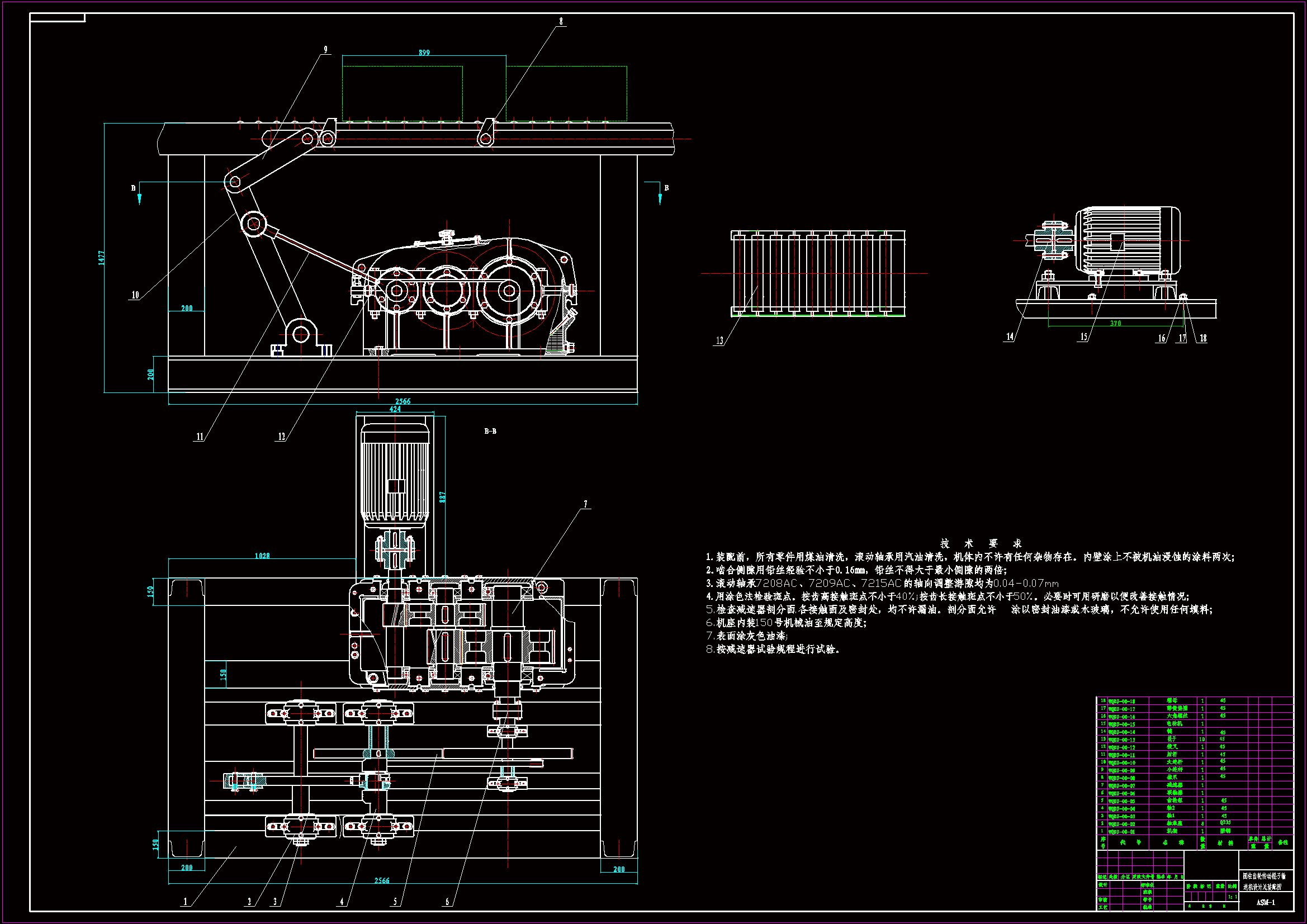Click the 技术要求 heading text
This screenshot has width=1307, height=924.
pyautogui.click(x=982, y=544)
